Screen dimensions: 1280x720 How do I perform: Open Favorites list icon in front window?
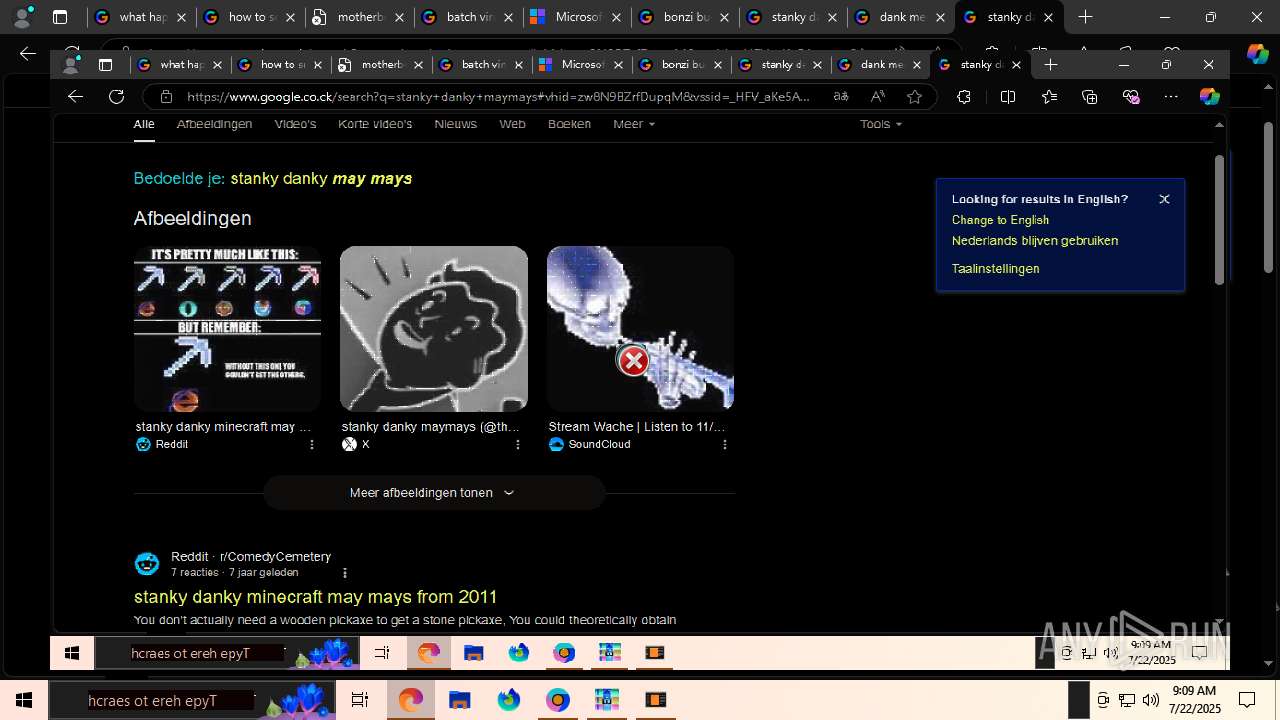1049,96
